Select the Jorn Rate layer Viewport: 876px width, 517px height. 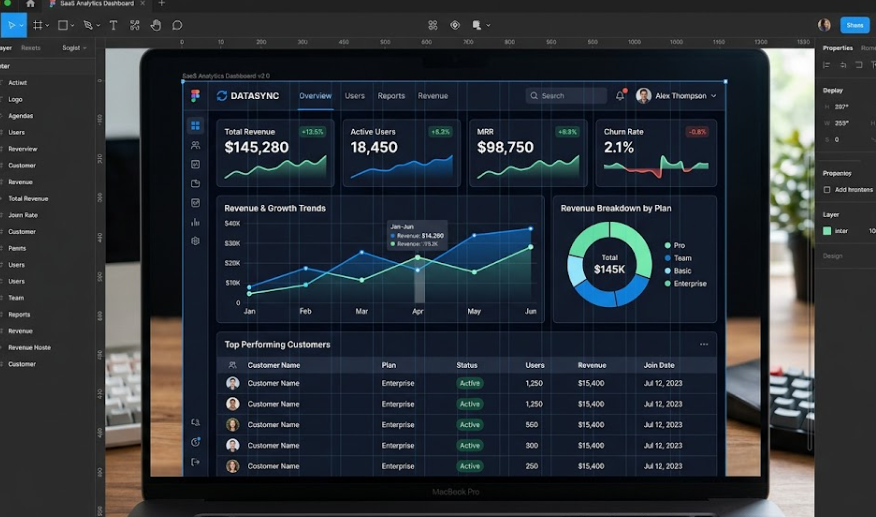tap(23, 215)
